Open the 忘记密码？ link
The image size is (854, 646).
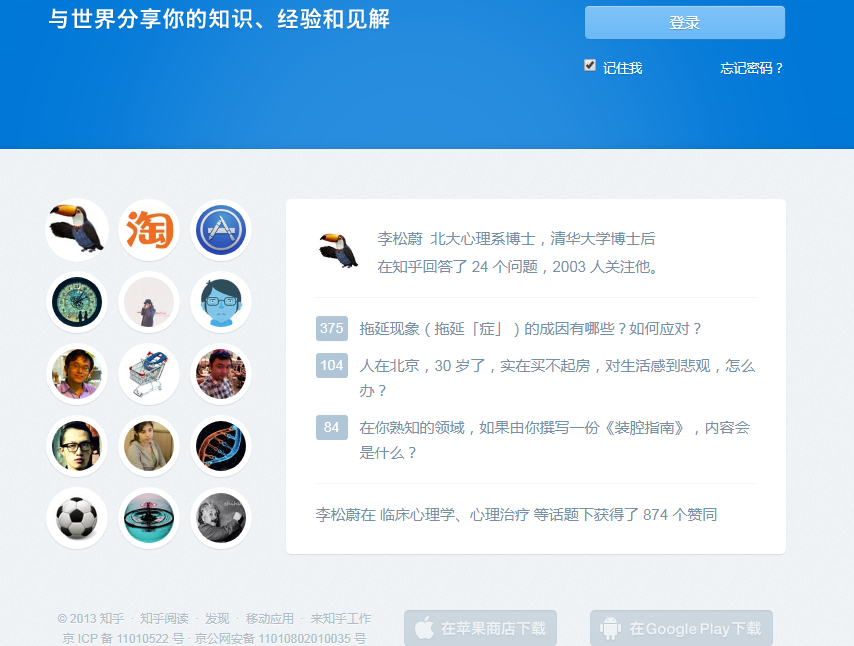pos(752,68)
